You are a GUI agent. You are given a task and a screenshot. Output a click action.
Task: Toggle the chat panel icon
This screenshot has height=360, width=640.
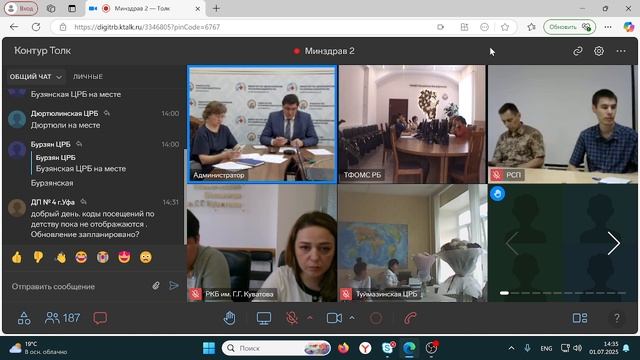tap(100, 318)
